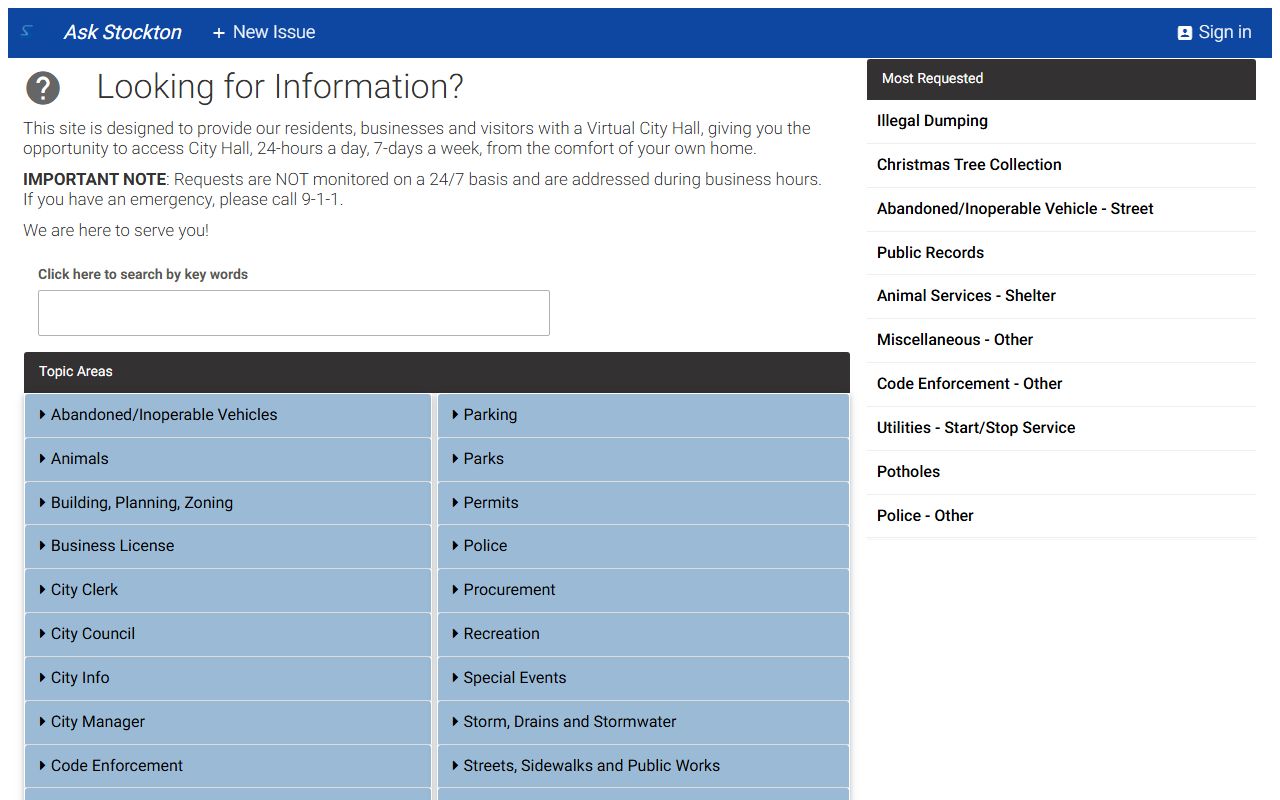Open Utilities - Start/Stop Service request
Viewport: 1280px width, 800px height.
(x=1061, y=428)
